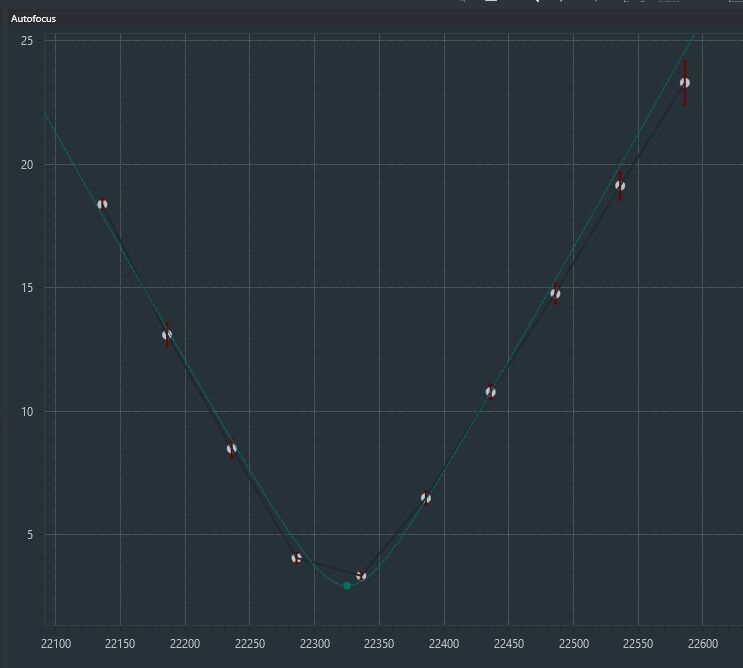Click the x-axis label 22400

444,644
